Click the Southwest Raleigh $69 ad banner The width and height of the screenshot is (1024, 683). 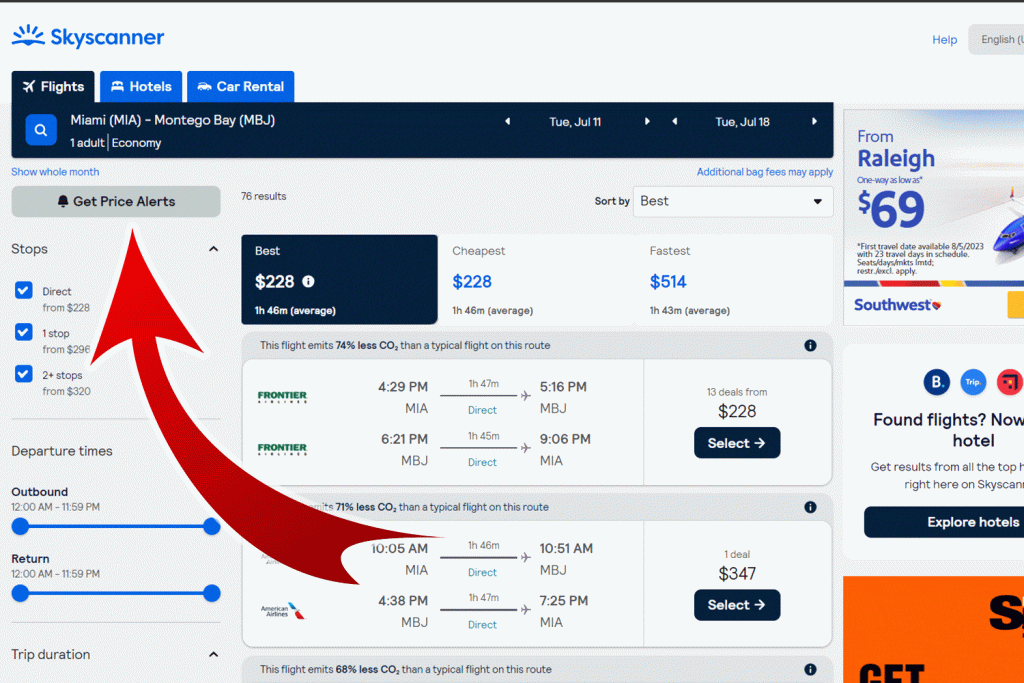[x=934, y=217]
